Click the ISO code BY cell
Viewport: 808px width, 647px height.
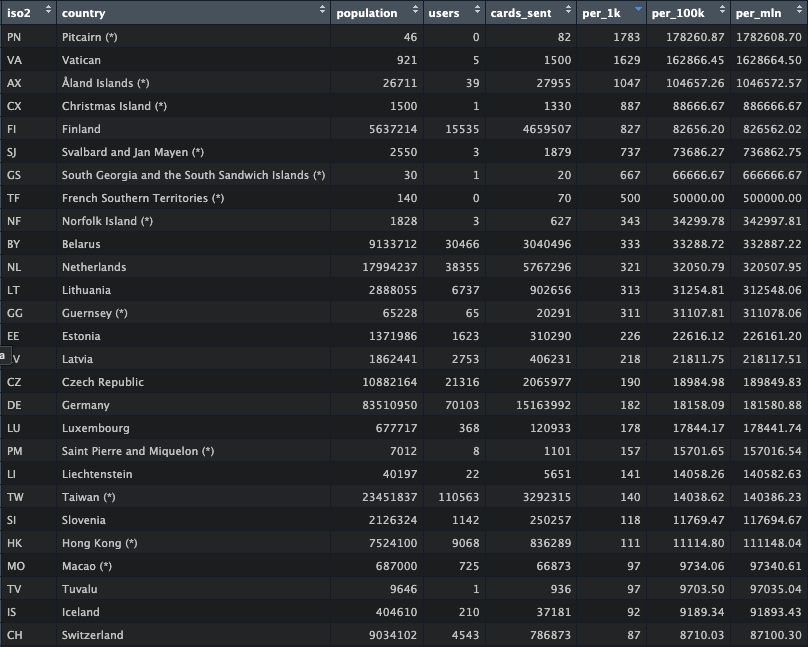point(13,244)
